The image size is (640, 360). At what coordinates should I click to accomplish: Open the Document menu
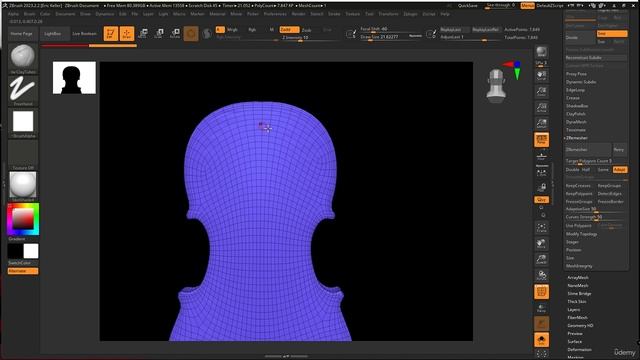(65, 14)
